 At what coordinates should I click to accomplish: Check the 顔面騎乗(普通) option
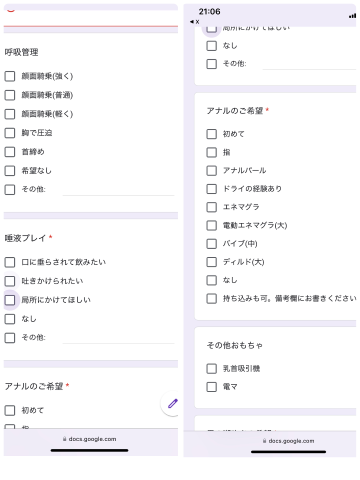pyautogui.click(x=10, y=95)
